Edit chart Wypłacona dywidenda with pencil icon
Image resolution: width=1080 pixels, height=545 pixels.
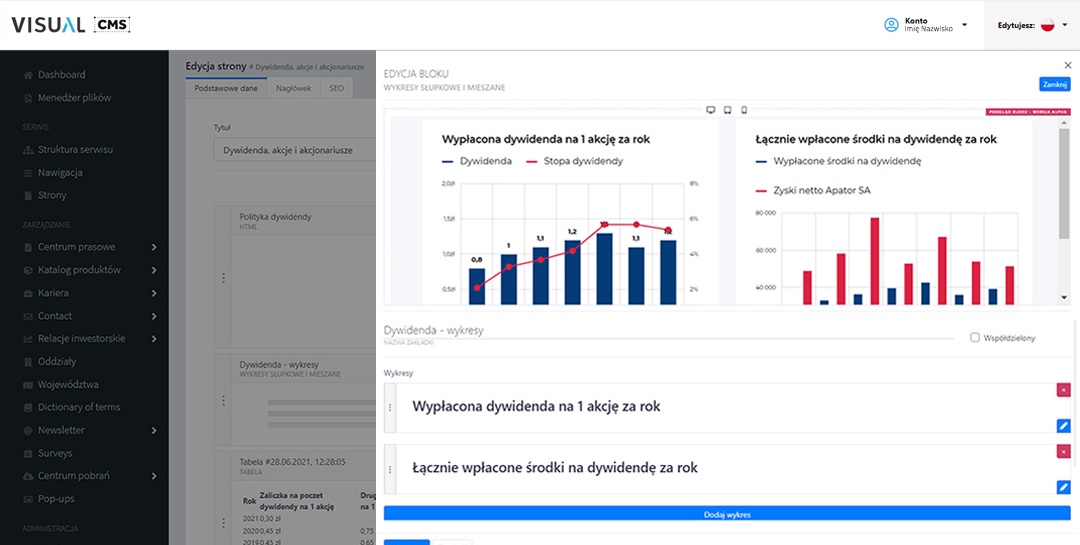point(1063,426)
